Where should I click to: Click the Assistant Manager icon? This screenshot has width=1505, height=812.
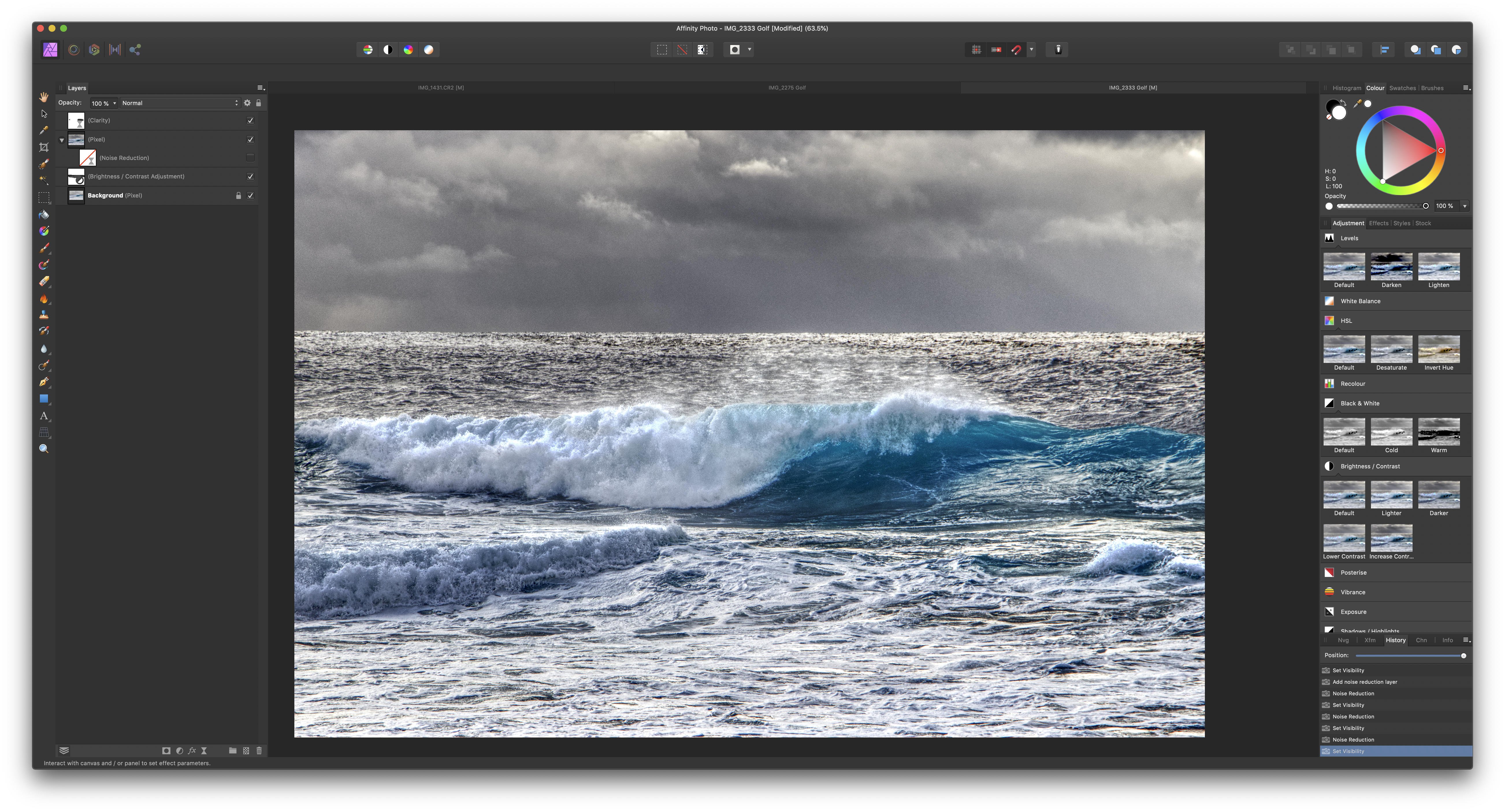[1058, 50]
